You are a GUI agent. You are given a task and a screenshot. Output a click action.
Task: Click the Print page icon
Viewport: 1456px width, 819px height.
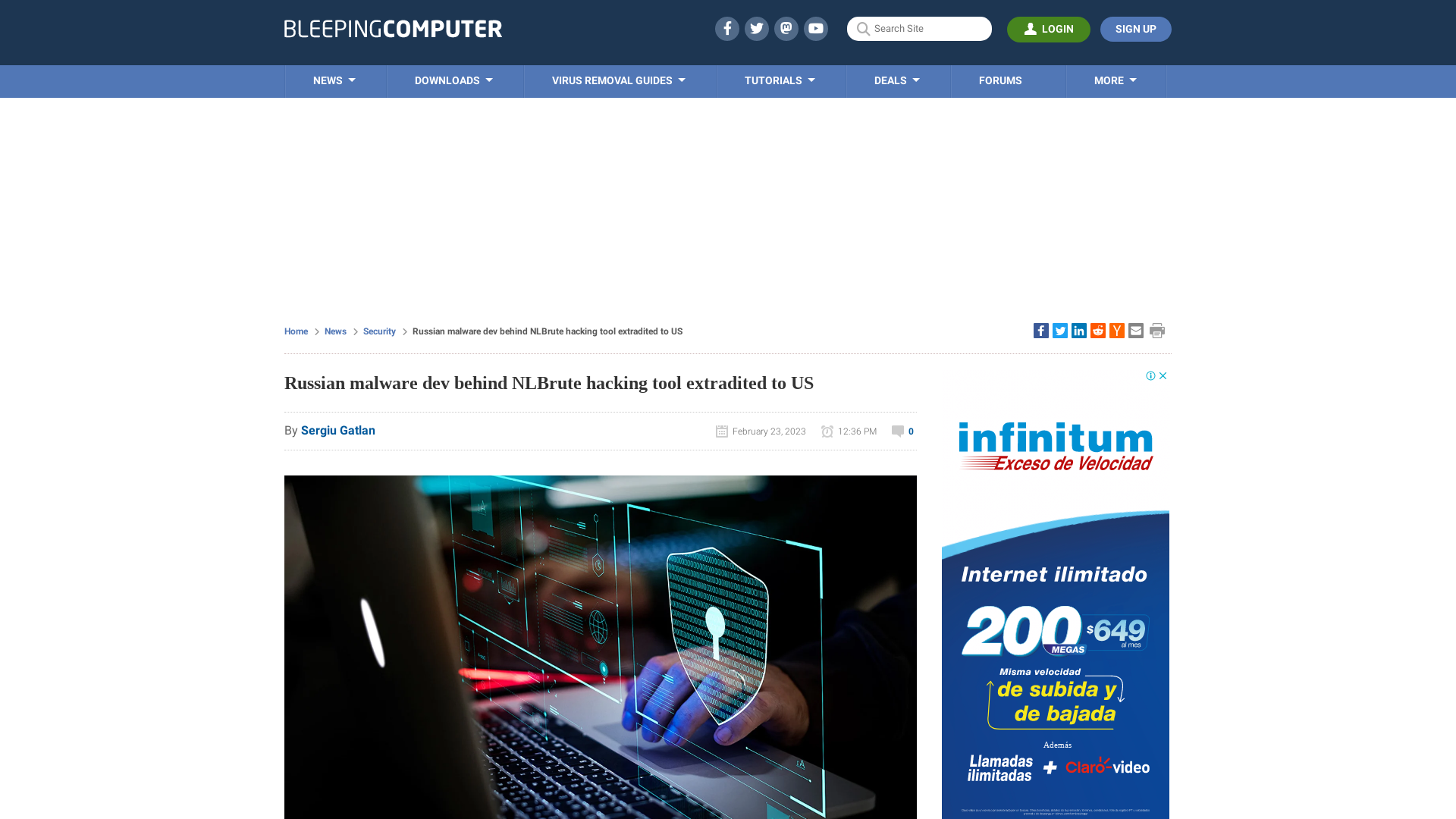click(1157, 331)
